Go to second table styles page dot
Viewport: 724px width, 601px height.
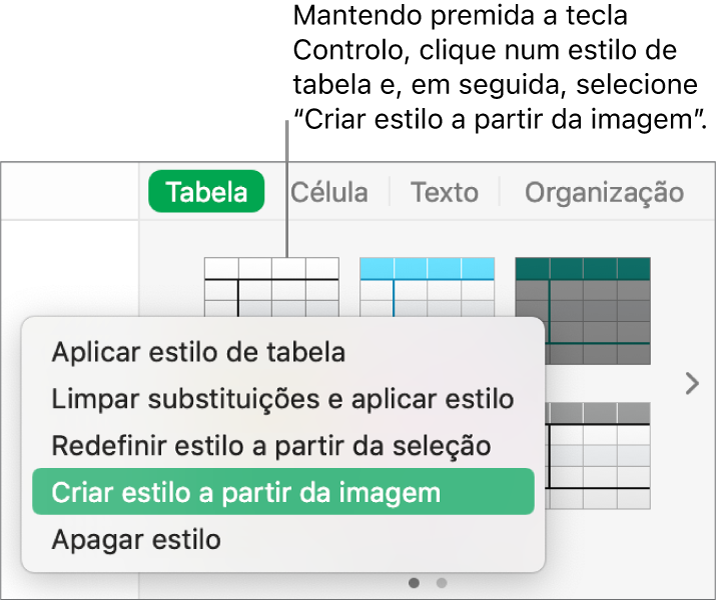pos(441,583)
